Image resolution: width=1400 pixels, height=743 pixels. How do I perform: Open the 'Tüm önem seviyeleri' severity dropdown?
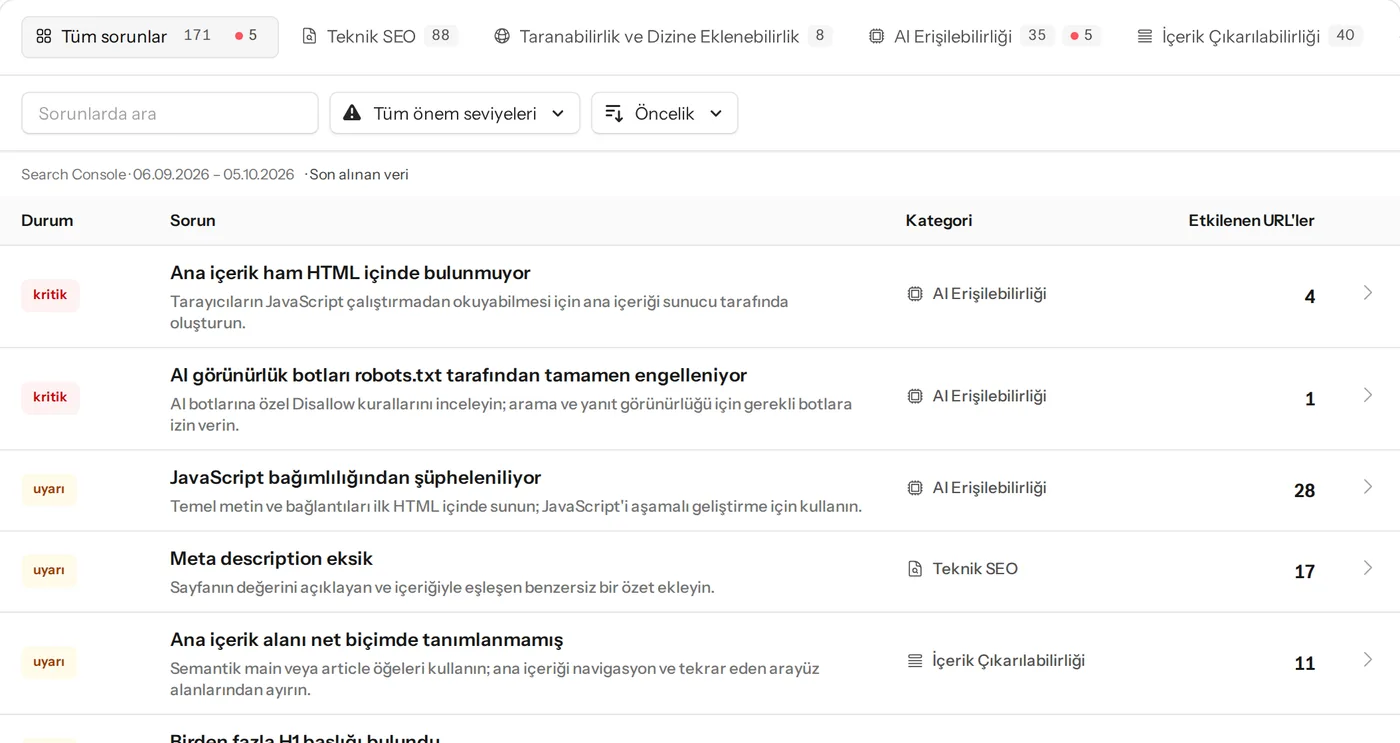point(455,113)
